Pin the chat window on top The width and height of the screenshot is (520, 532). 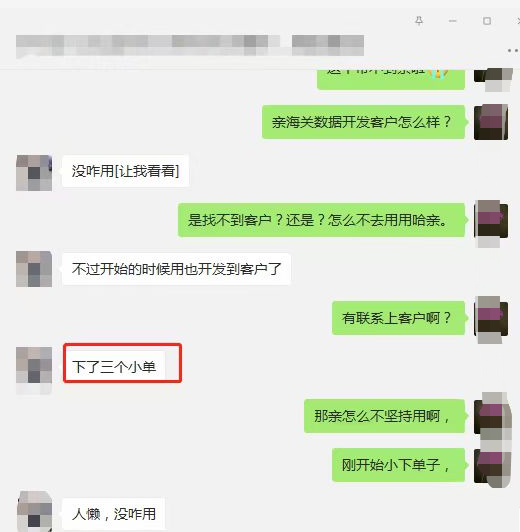419,21
